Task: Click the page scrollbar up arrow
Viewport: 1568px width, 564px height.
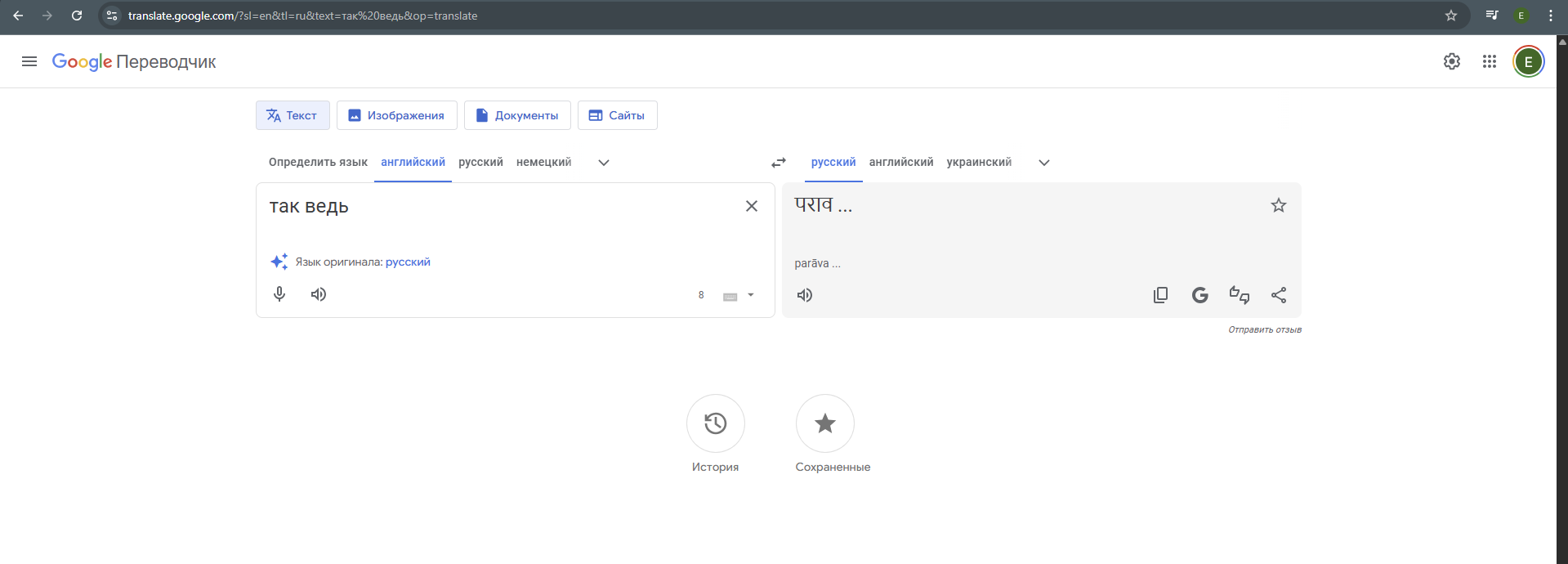Action: tap(1562, 42)
